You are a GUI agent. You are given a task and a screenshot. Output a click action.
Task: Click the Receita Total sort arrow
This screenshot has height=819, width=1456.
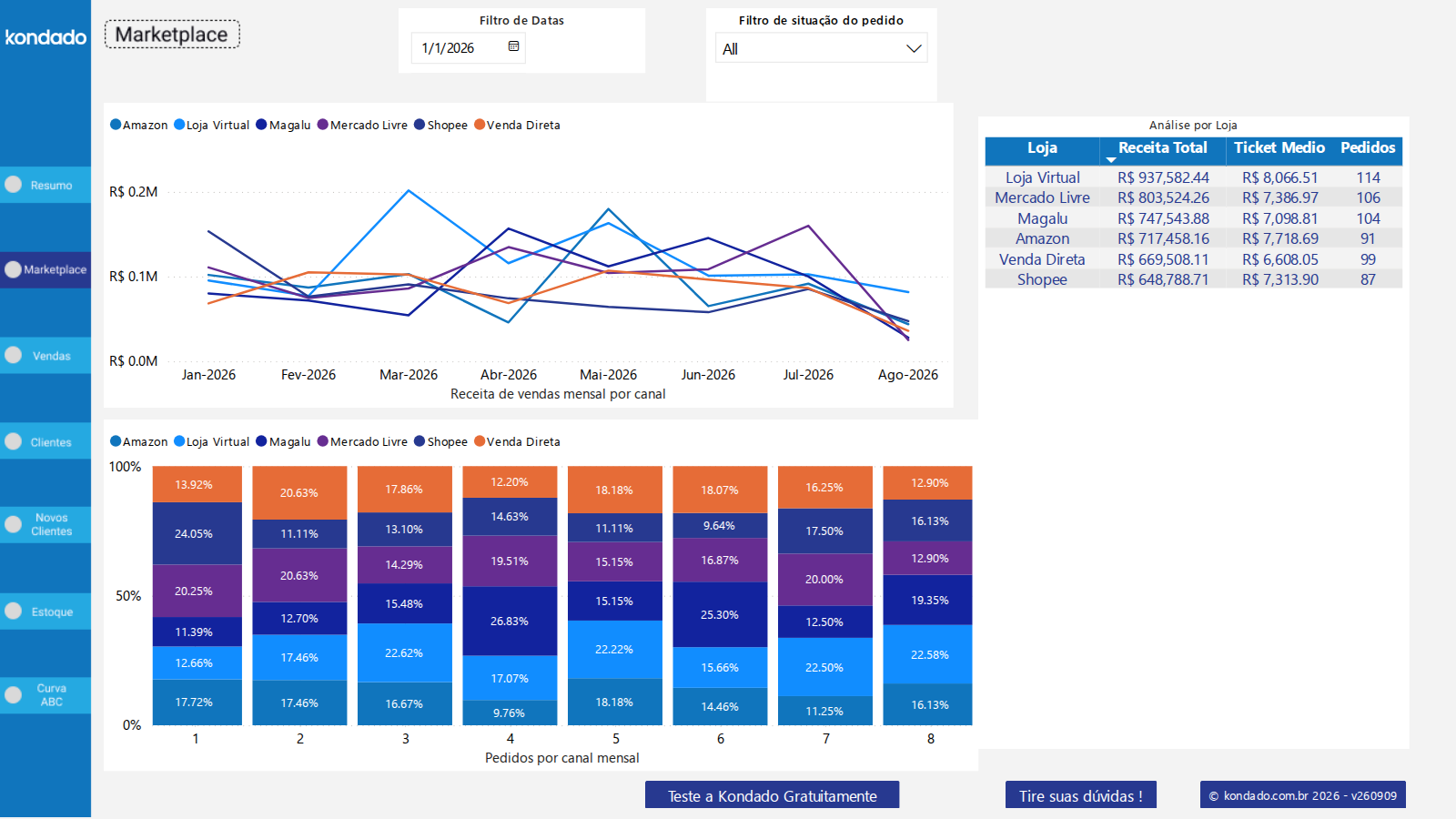pyautogui.click(x=1110, y=160)
